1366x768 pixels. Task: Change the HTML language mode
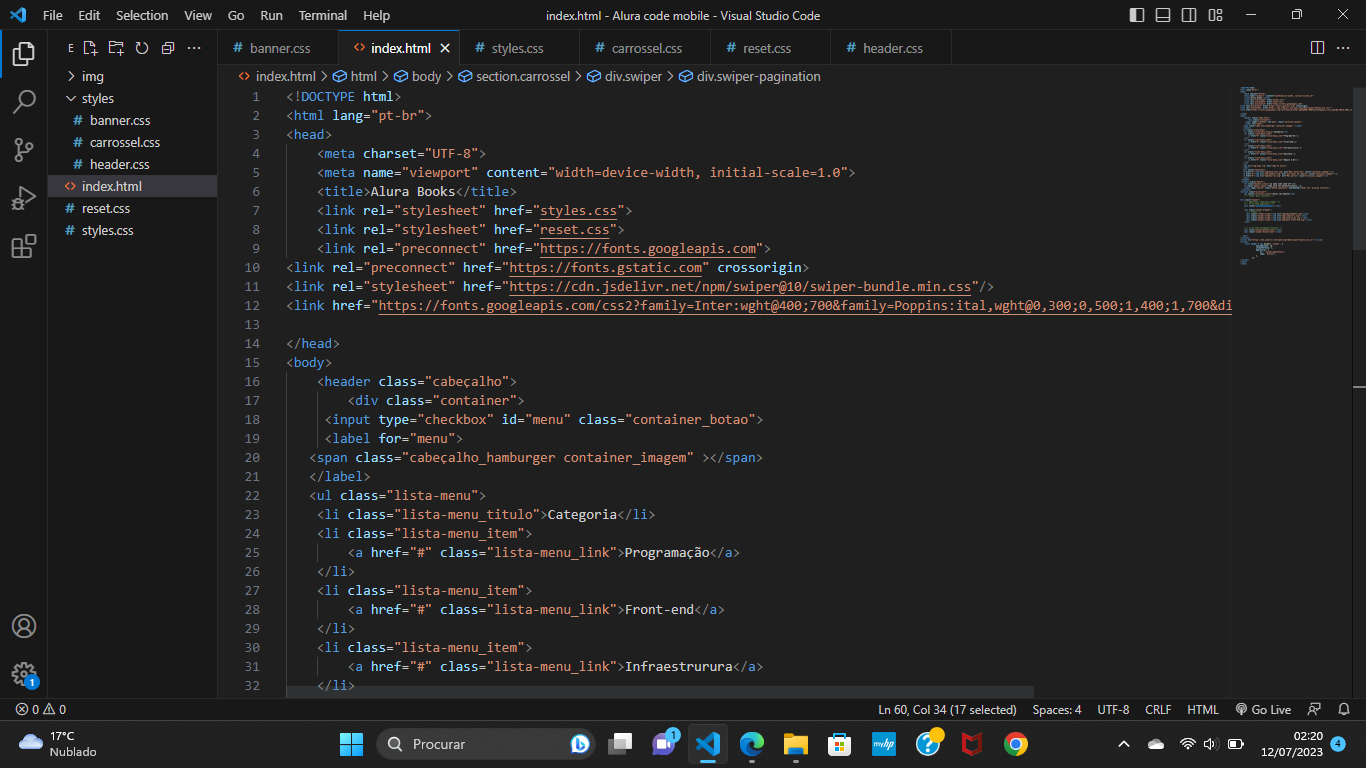pos(1203,709)
